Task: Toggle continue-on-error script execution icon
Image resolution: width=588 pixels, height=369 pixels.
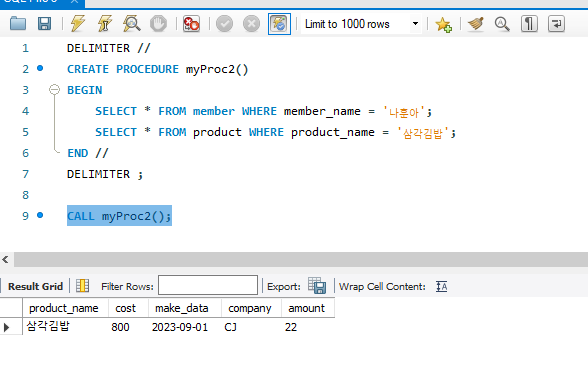Action: point(191,24)
